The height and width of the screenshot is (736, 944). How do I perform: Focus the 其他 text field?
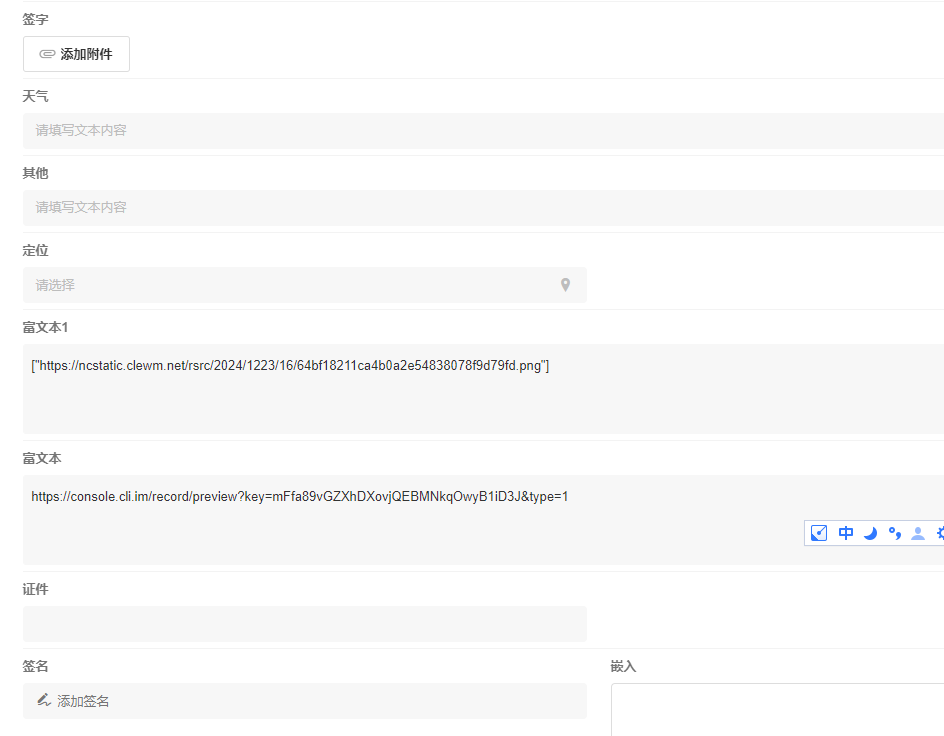(480, 207)
